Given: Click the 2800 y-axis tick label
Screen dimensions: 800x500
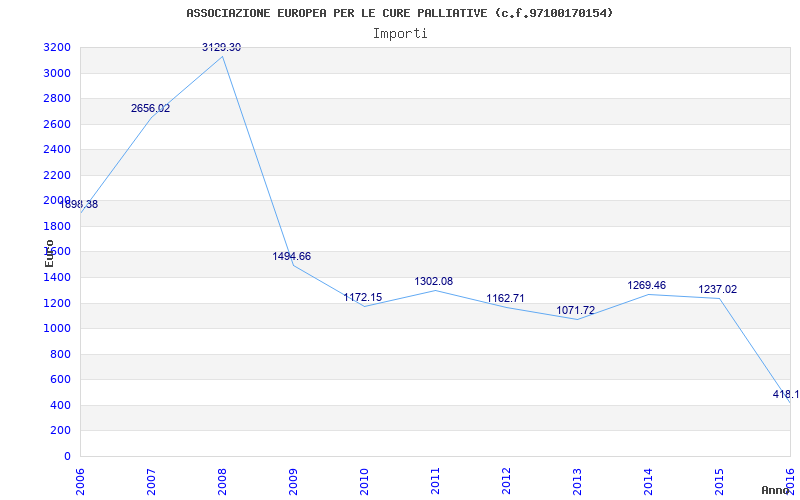Looking at the screenshot, I should [x=57, y=99].
